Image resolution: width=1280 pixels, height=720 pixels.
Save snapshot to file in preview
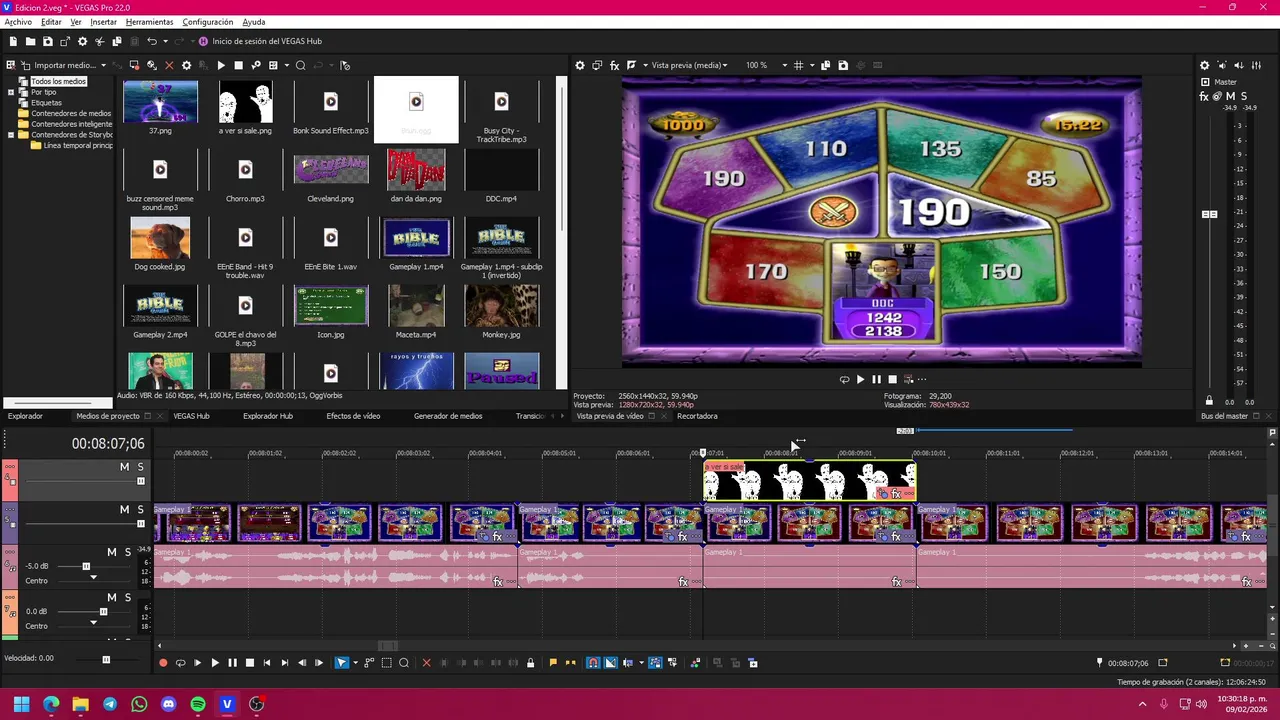pos(843,65)
